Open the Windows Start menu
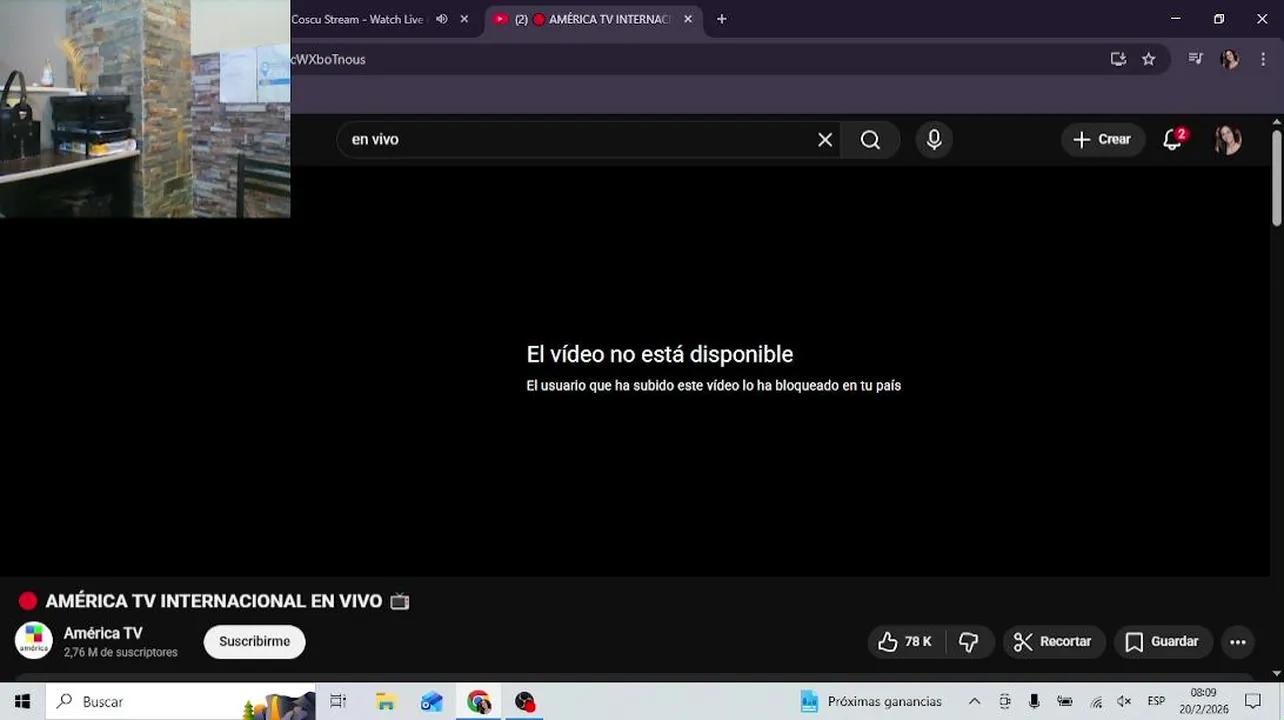Viewport: 1284px width, 720px height. [x=22, y=702]
